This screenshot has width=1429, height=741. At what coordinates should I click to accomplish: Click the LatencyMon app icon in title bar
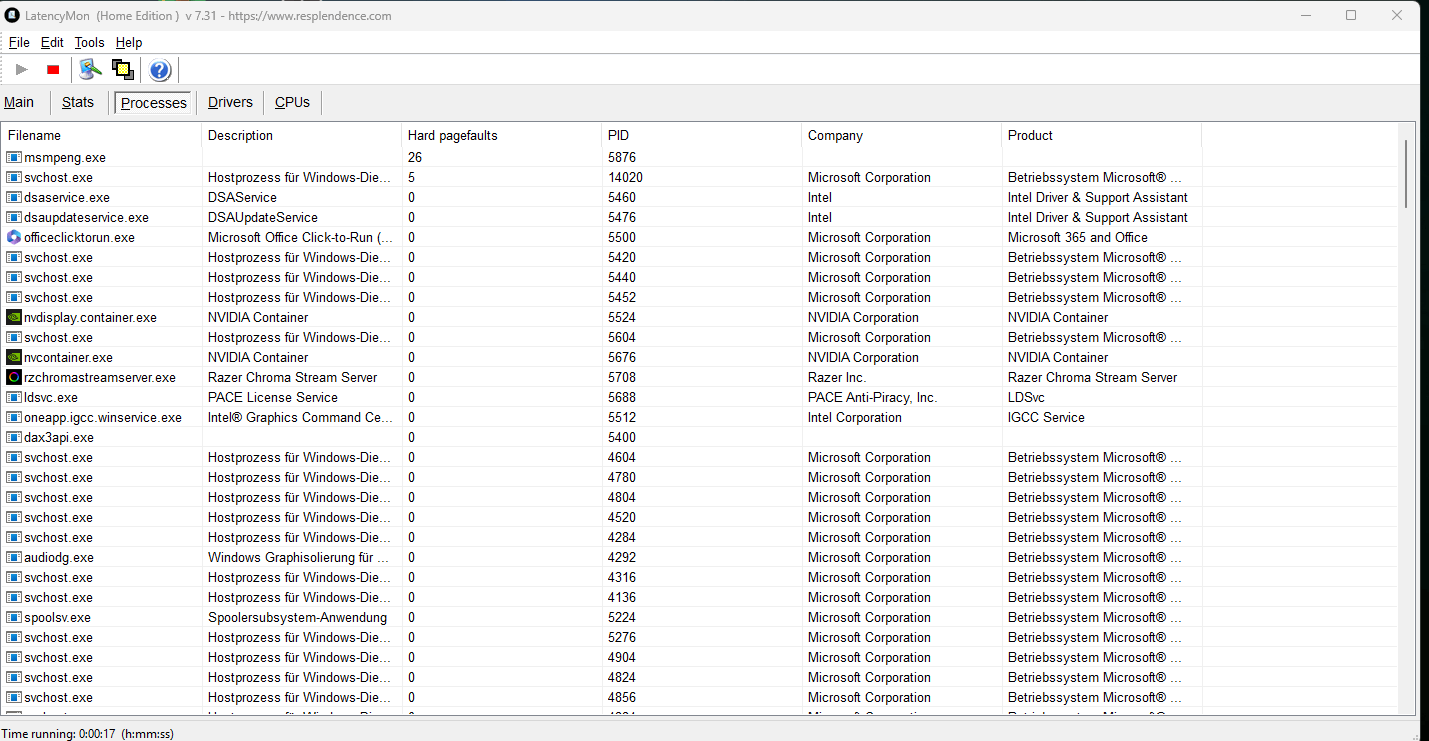pyautogui.click(x=13, y=15)
